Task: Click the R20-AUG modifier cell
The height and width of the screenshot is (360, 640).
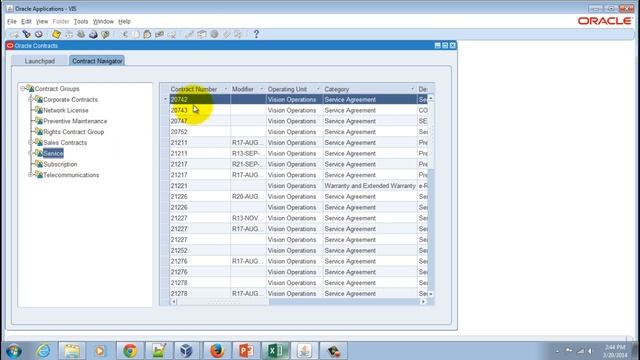Action: [x=248, y=196]
